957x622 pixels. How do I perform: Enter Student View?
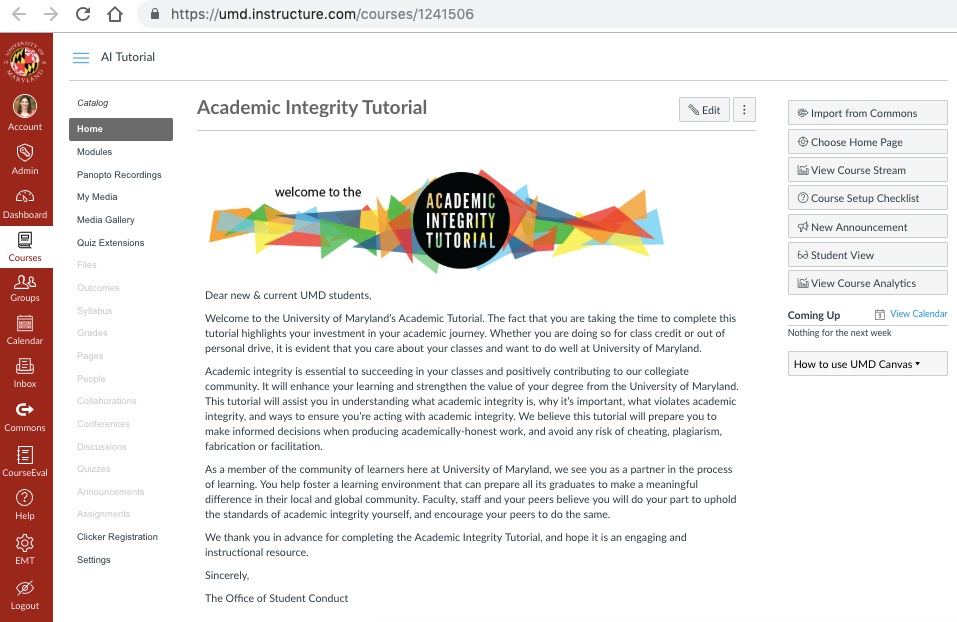pos(867,255)
